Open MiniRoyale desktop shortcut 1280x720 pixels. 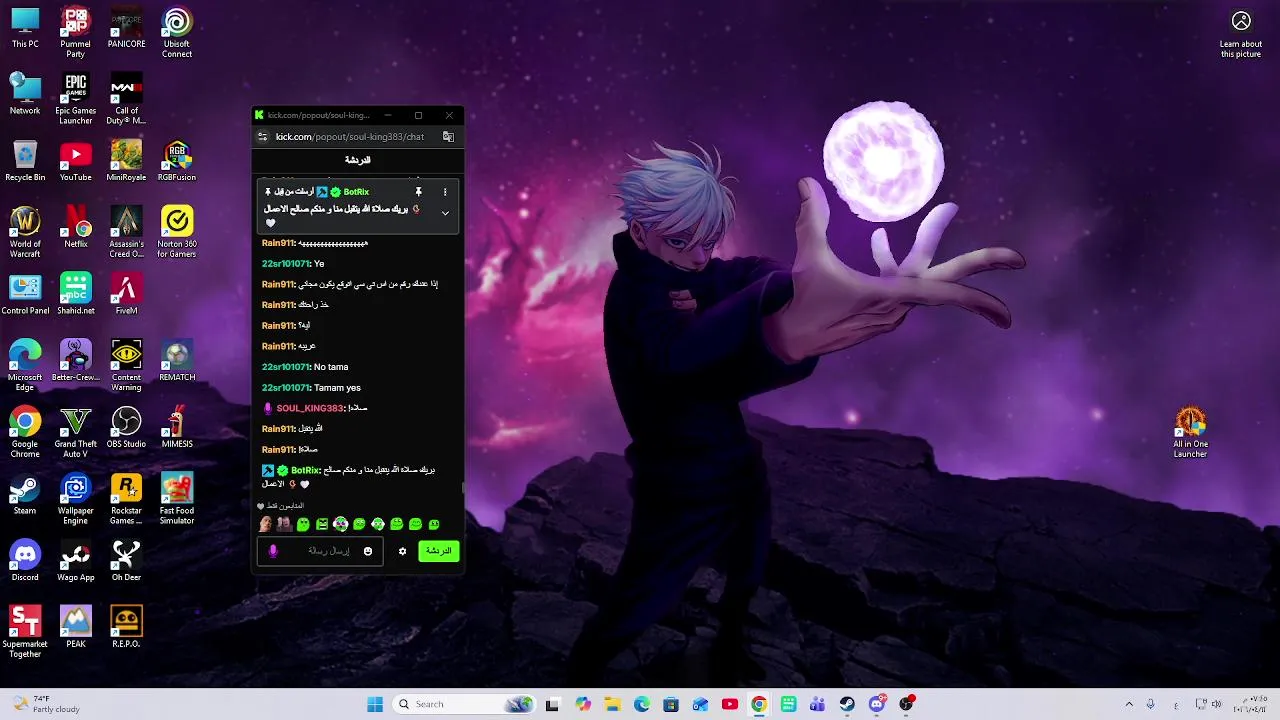(x=126, y=161)
